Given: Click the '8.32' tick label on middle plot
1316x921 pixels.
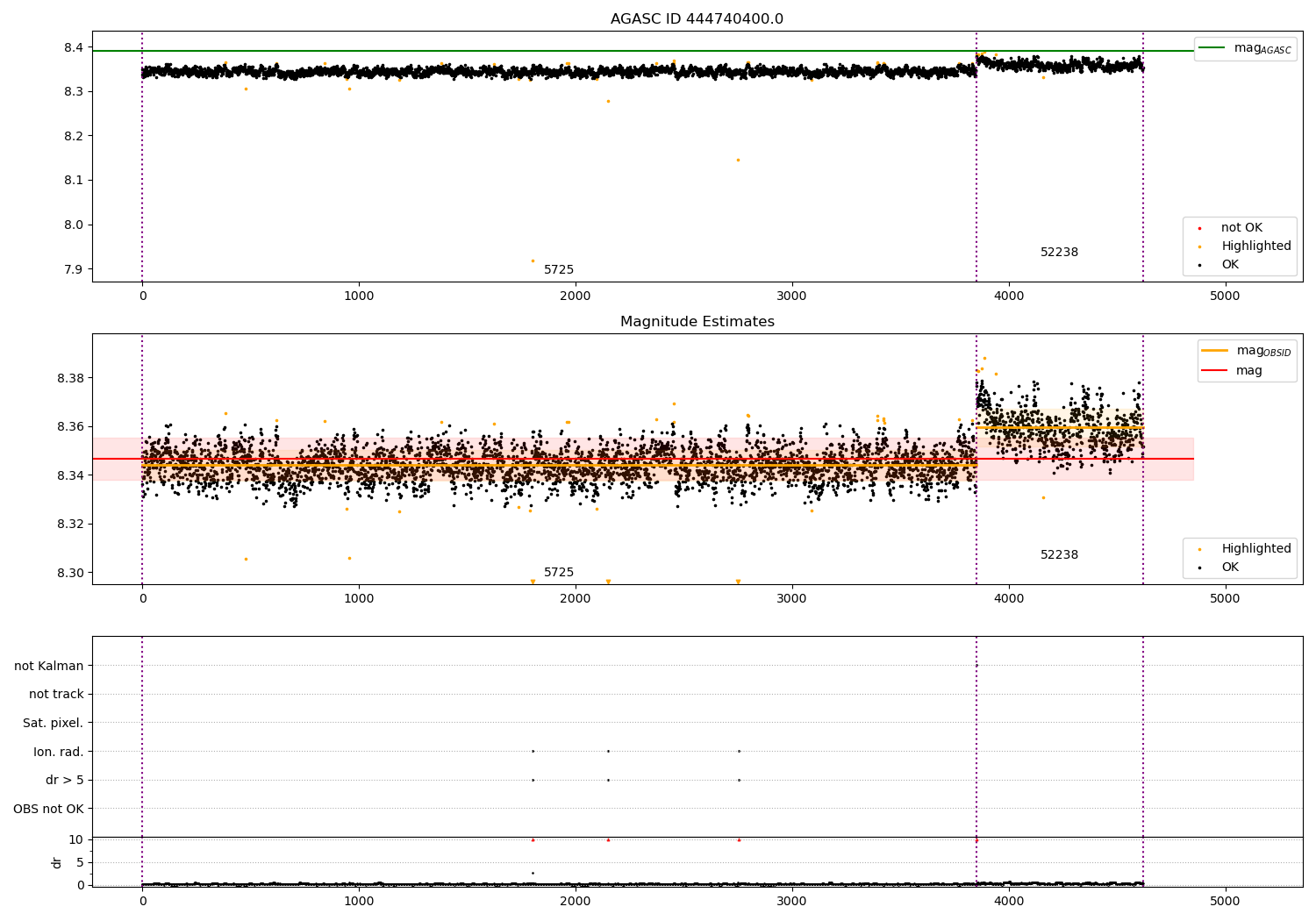Looking at the screenshot, I should pos(70,525).
